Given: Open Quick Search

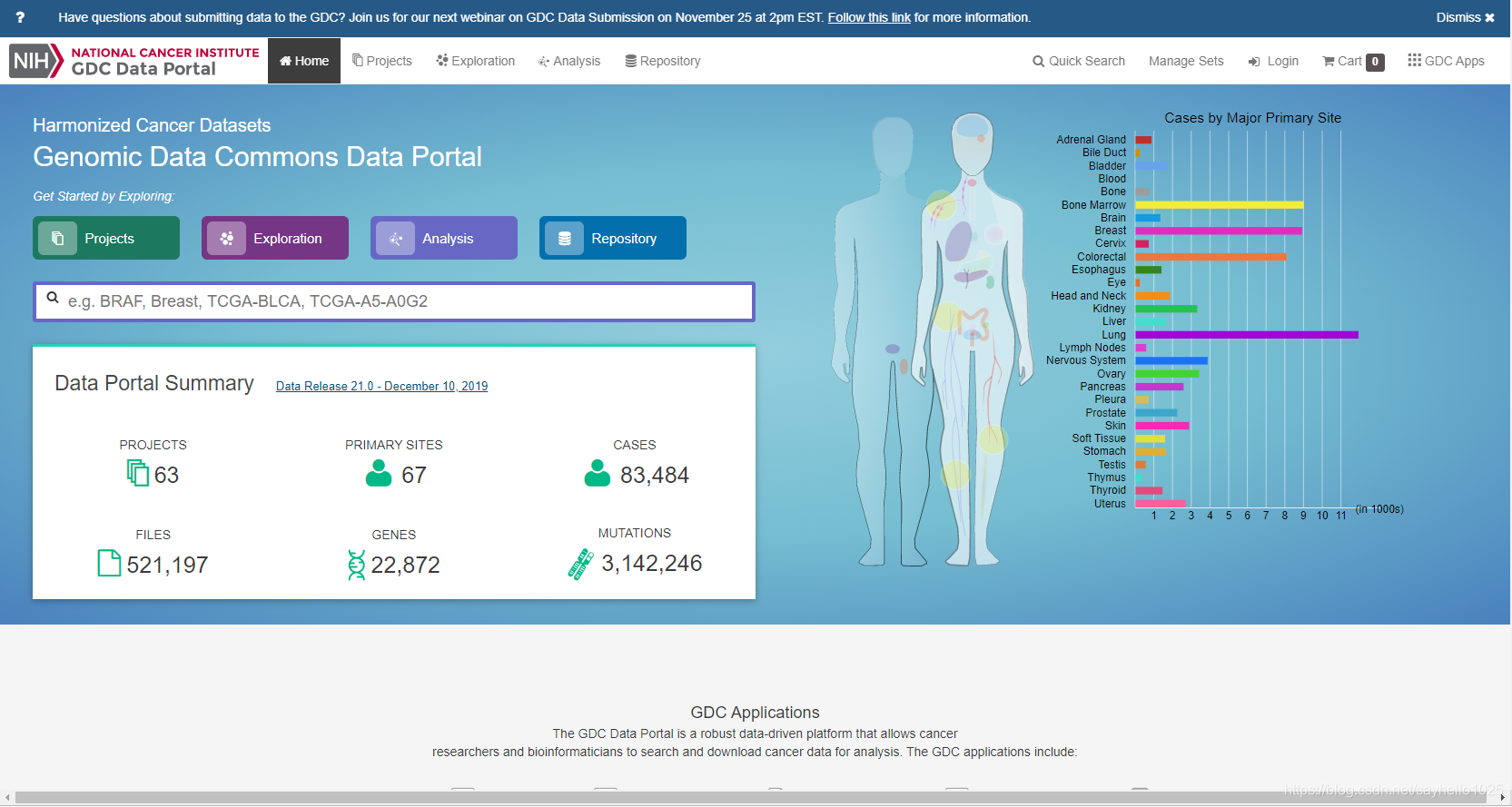Looking at the screenshot, I should tap(1079, 61).
